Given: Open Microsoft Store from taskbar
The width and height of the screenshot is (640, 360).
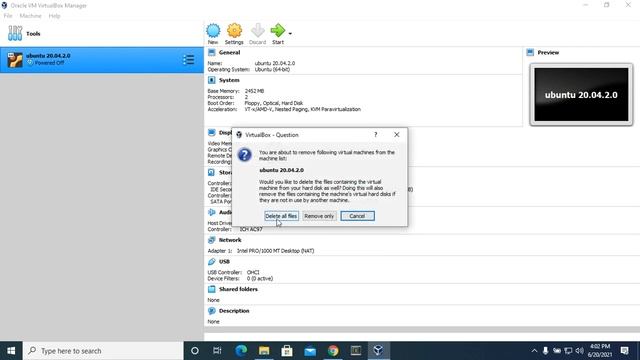Looking at the screenshot, I should click(287, 351).
